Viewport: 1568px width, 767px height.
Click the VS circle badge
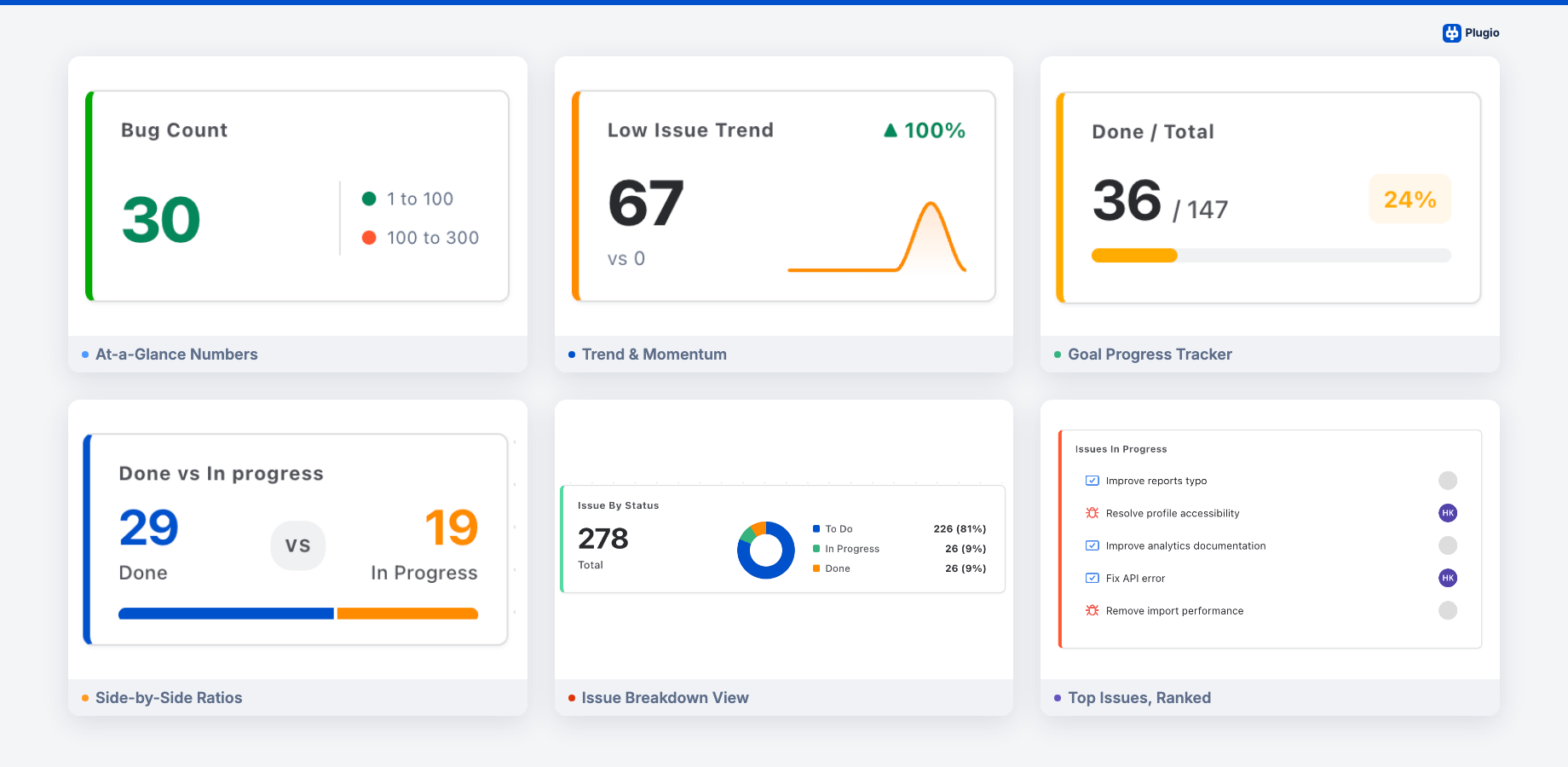point(298,545)
